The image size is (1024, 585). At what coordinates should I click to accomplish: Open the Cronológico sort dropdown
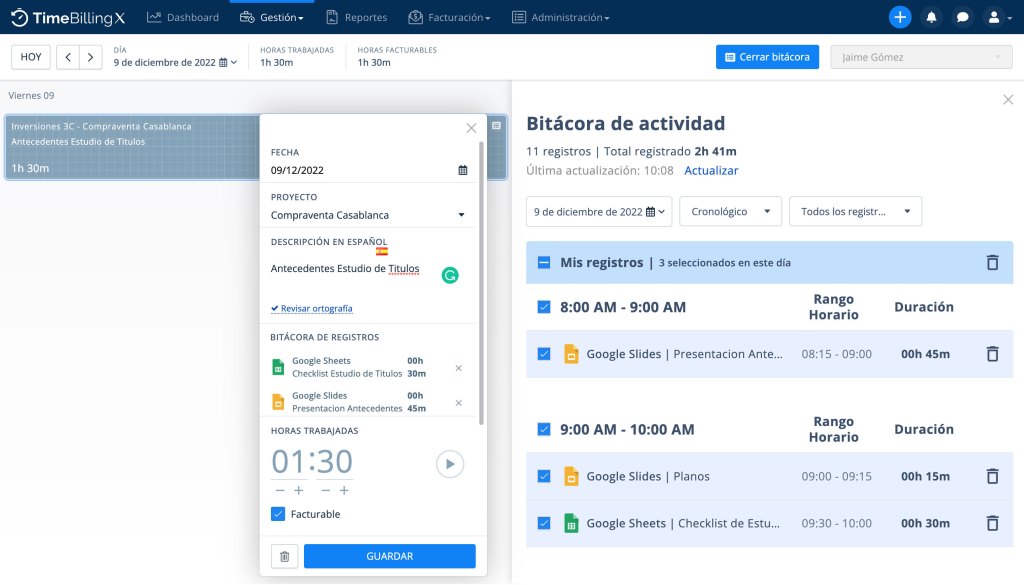[x=731, y=212]
